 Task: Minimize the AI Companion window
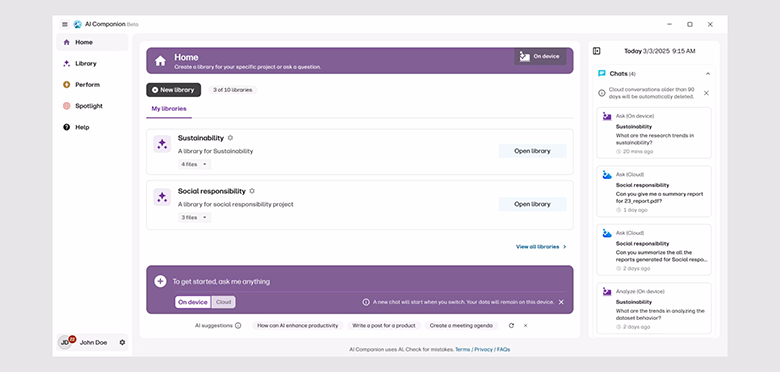pyautogui.click(x=670, y=24)
